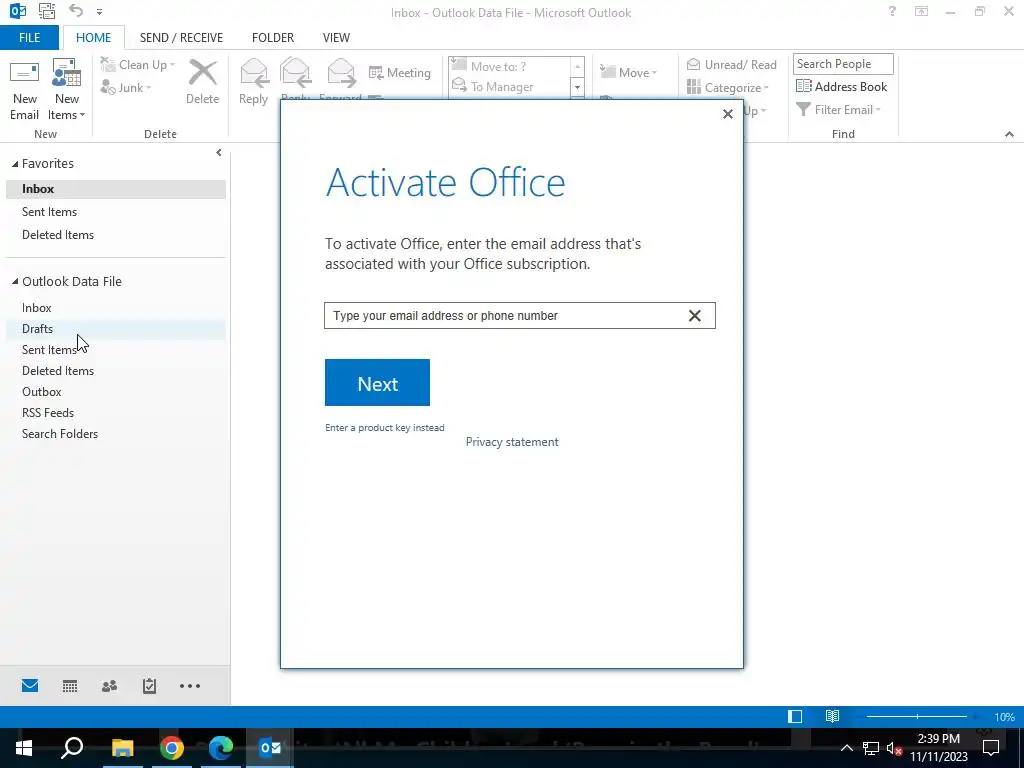Click the email address input field
Image resolution: width=1024 pixels, height=768 pixels.
(x=520, y=315)
